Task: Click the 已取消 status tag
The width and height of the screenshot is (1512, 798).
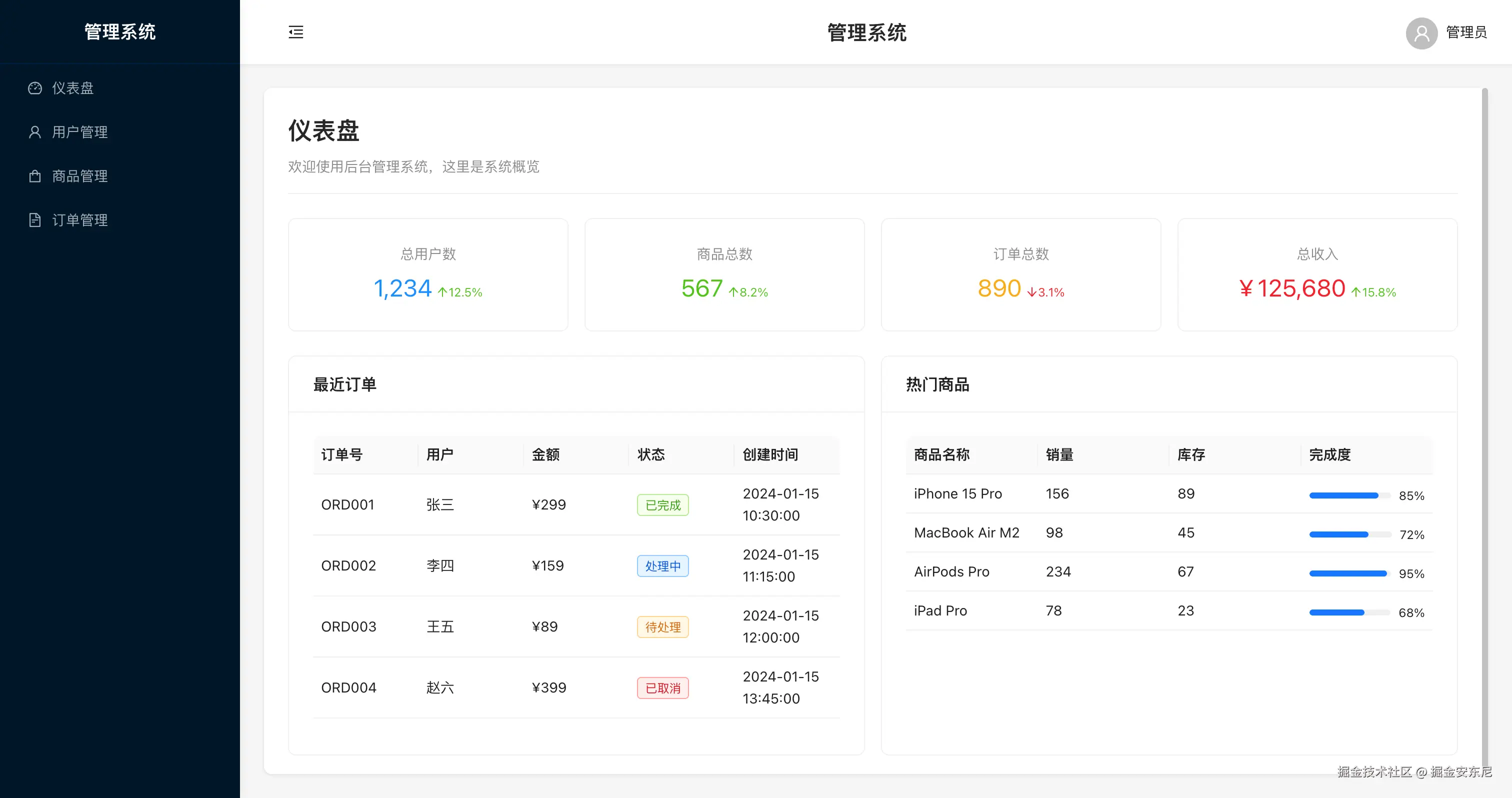Action: coord(662,688)
